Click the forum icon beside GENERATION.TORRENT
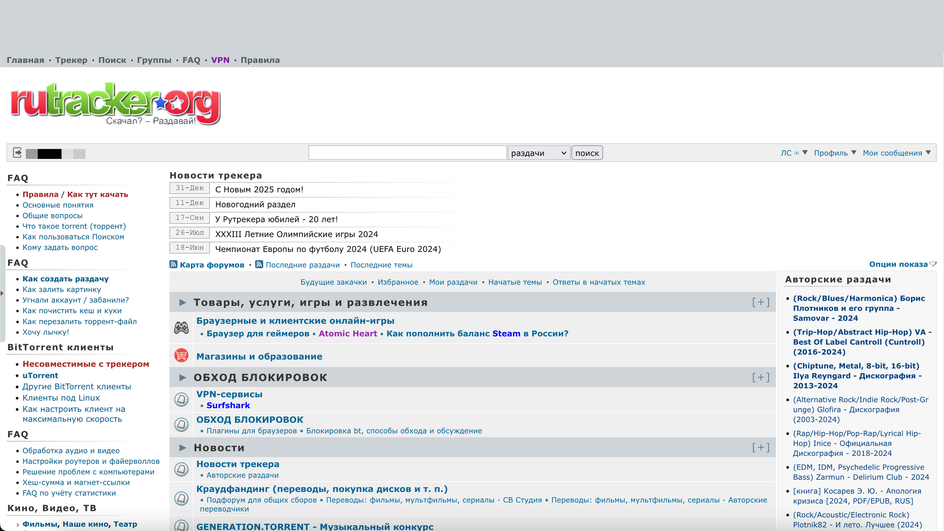This screenshot has width=944, height=531. coord(181,526)
